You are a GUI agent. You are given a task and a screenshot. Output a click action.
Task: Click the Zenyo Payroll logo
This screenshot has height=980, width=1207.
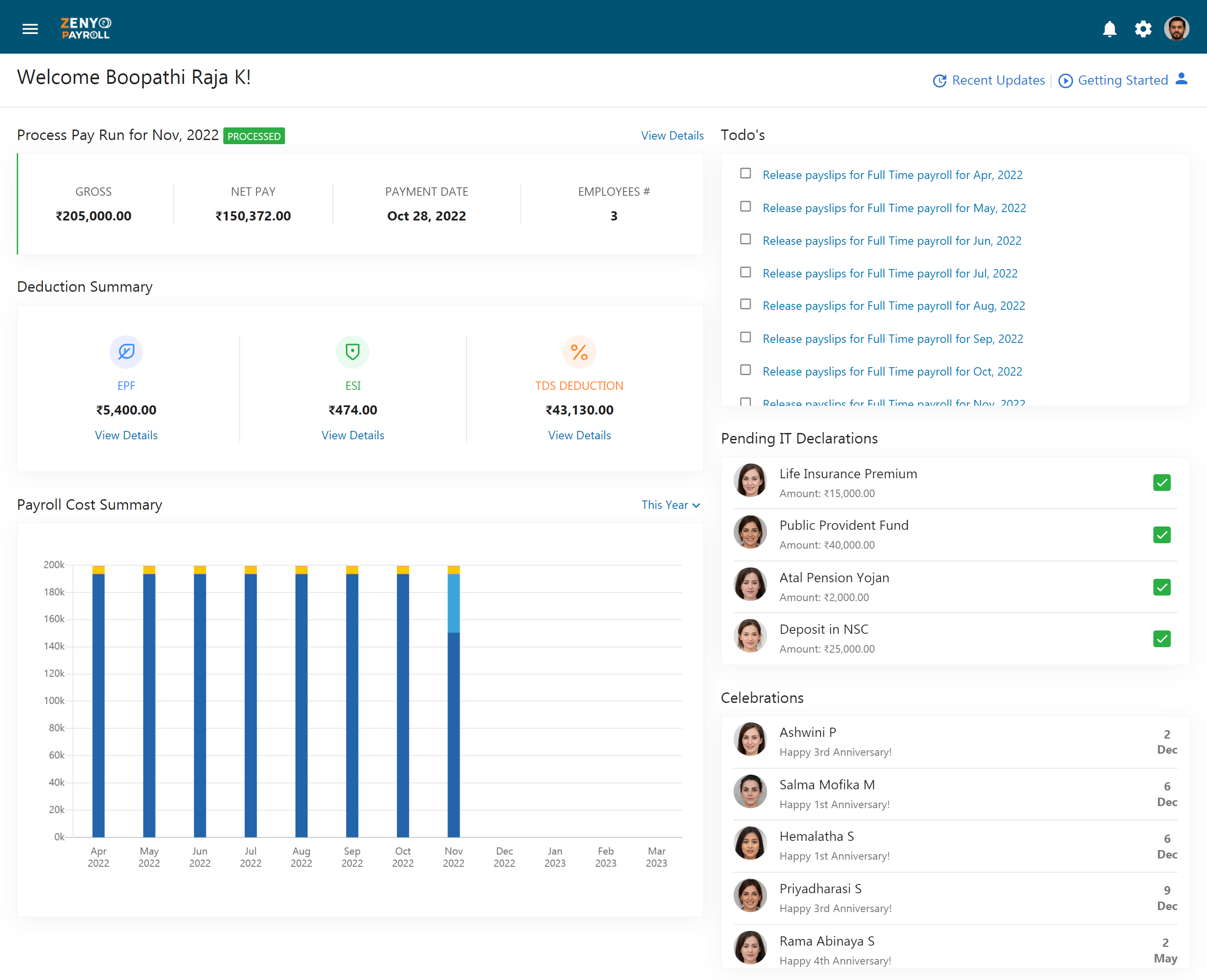(86, 28)
